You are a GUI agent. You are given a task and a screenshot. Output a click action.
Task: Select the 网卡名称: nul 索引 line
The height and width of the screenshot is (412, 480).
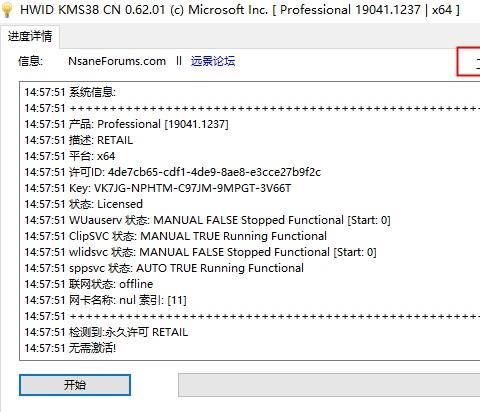pyautogui.click(x=105, y=300)
